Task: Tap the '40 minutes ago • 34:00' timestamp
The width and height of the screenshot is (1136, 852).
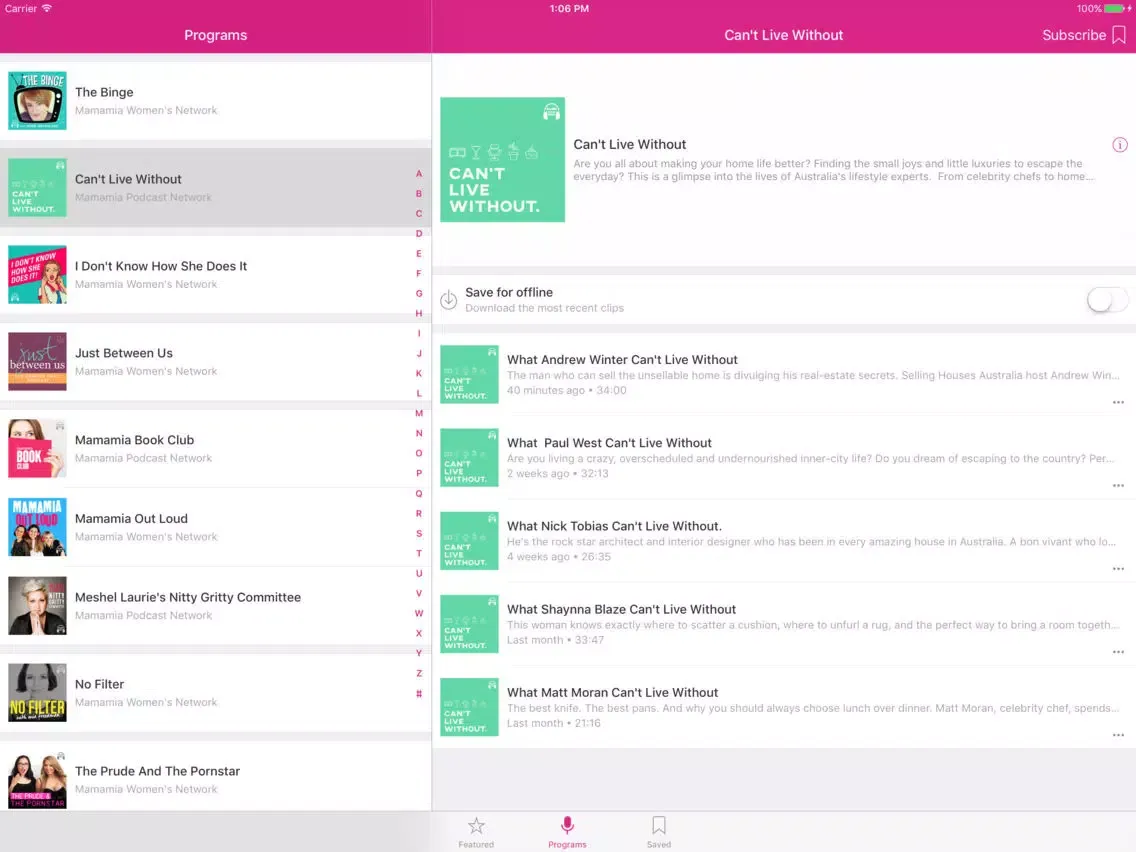Action: click(x=567, y=390)
